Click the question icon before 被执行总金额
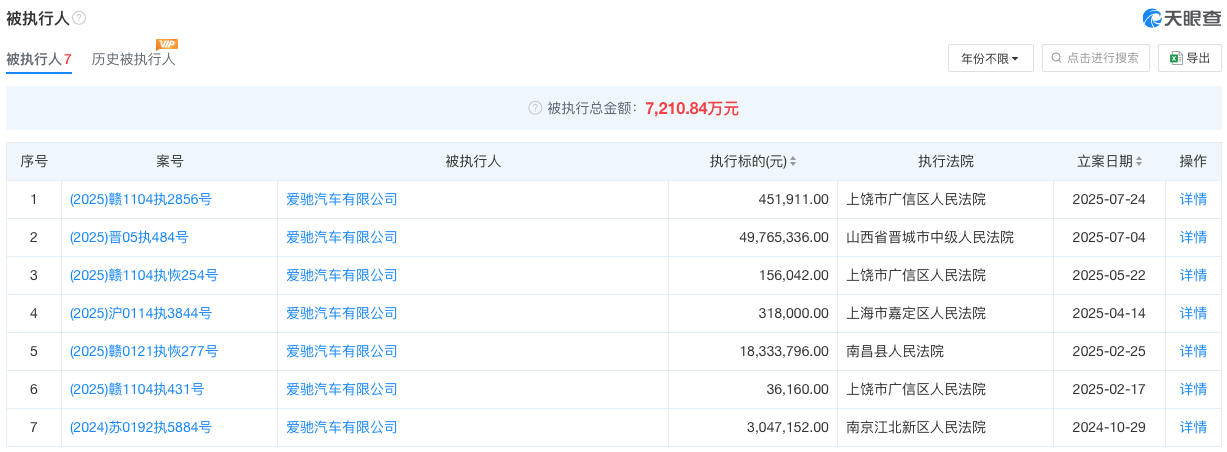Image resolution: width=1227 pixels, height=452 pixels. (x=535, y=108)
